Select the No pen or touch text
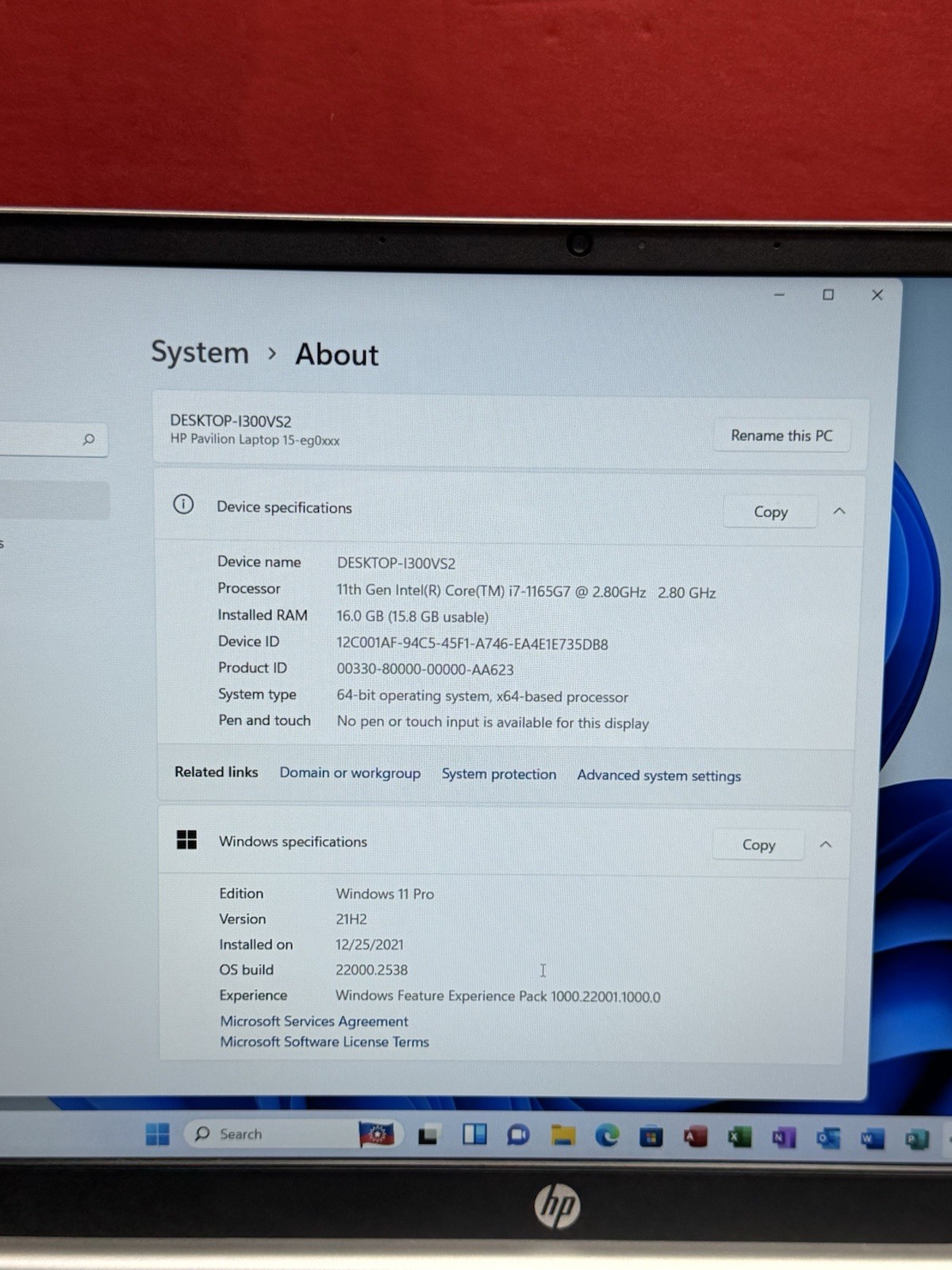This screenshot has height=1270, width=952. click(x=493, y=722)
